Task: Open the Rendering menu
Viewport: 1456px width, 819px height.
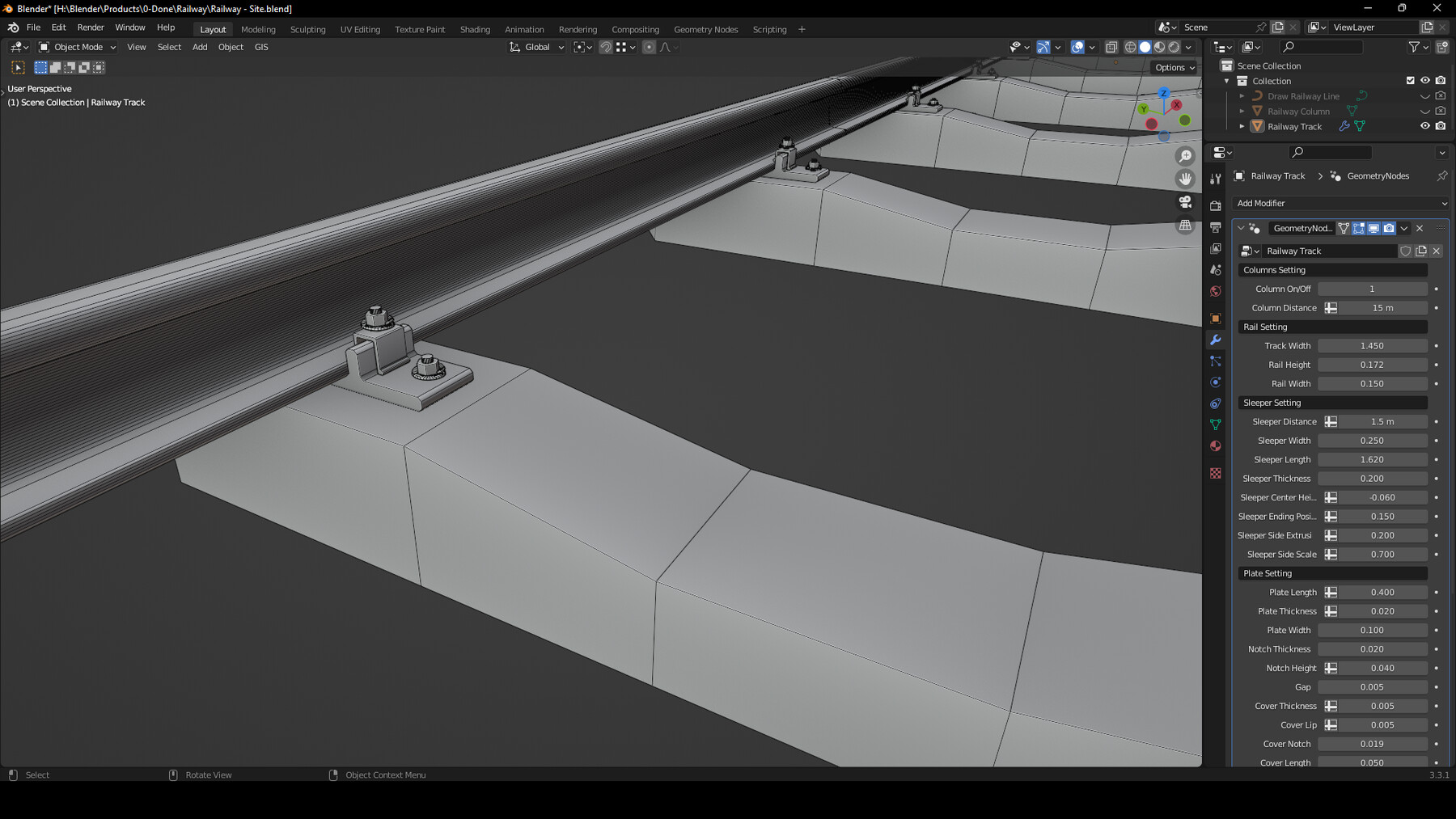Action: click(x=578, y=29)
